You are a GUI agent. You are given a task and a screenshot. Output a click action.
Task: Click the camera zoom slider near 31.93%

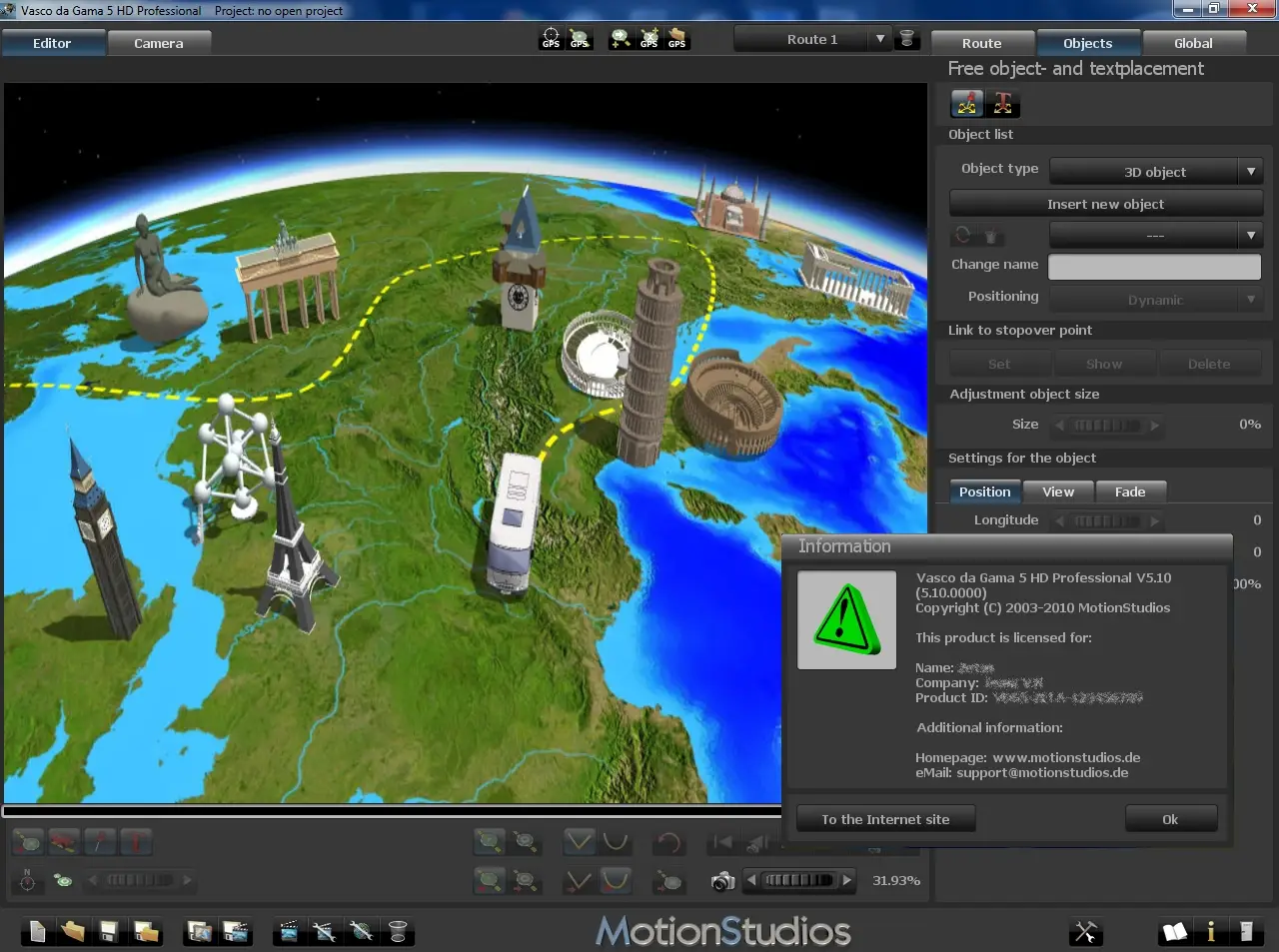coord(798,880)
